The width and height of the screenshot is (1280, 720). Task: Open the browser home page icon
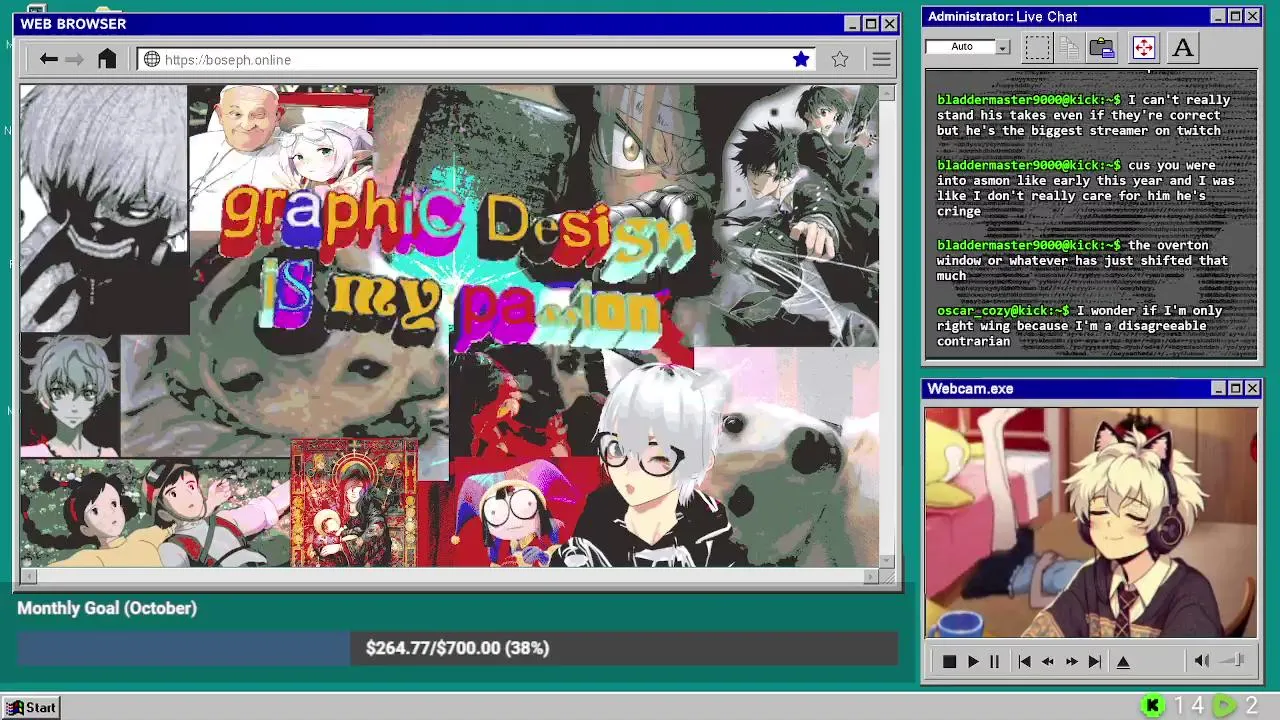[x=107, y=59]
